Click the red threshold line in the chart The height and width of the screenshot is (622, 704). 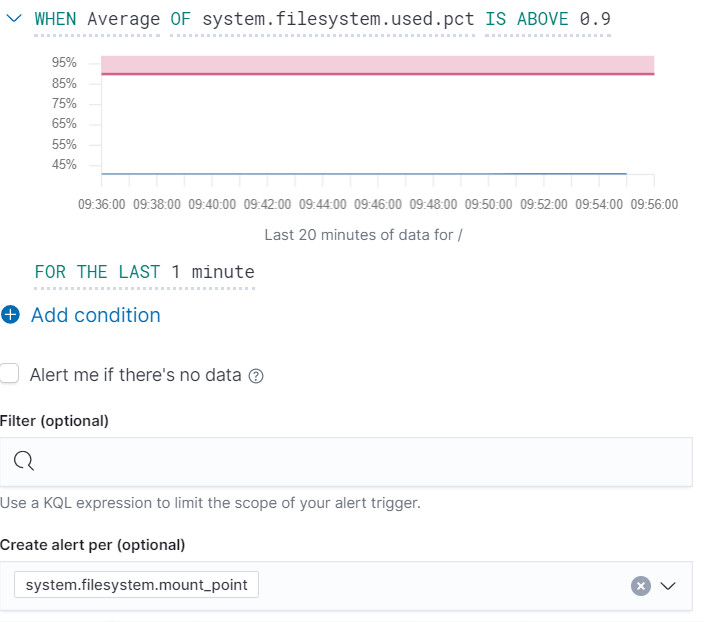378,74
